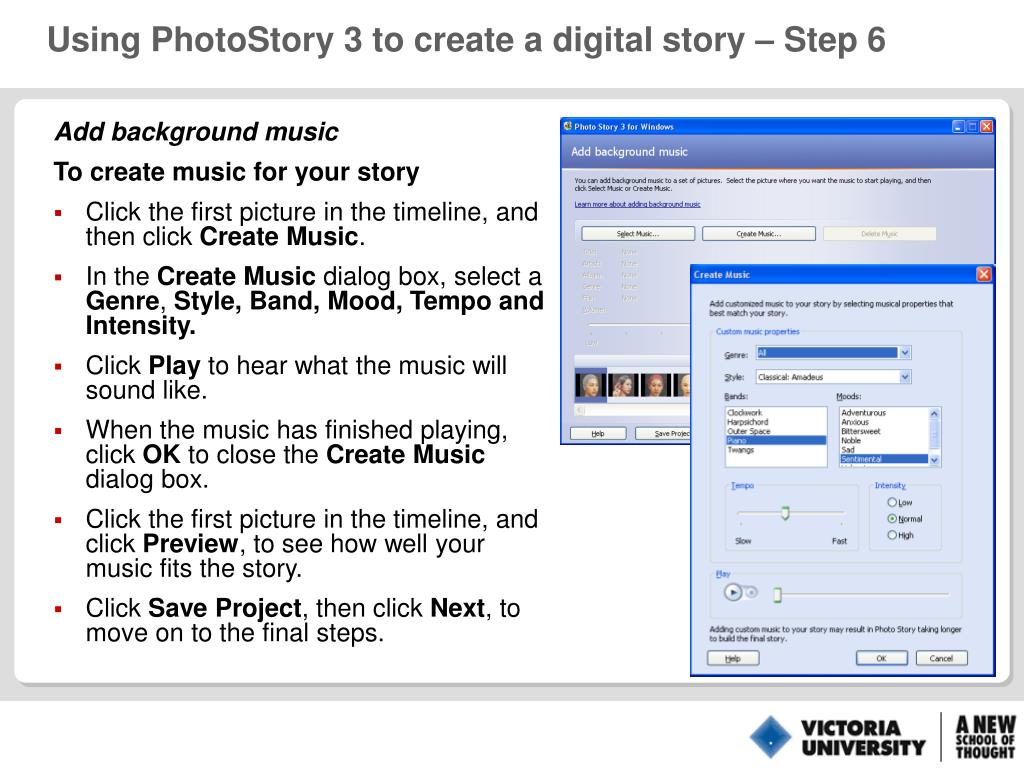Screen dimensions: 1024x768
Task: Select the third timeline picture thumbnail
Action: click(656, 385)
